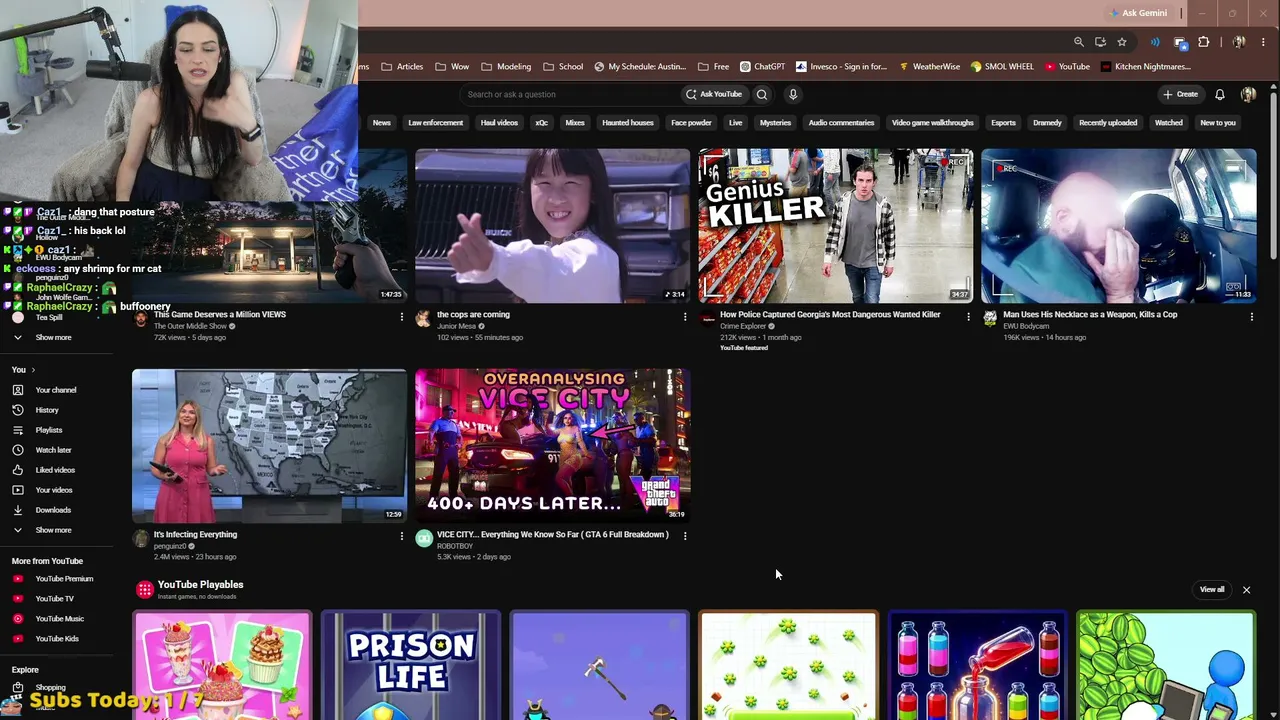
Task: Click the Ask YouTube button
Action: 714,94
